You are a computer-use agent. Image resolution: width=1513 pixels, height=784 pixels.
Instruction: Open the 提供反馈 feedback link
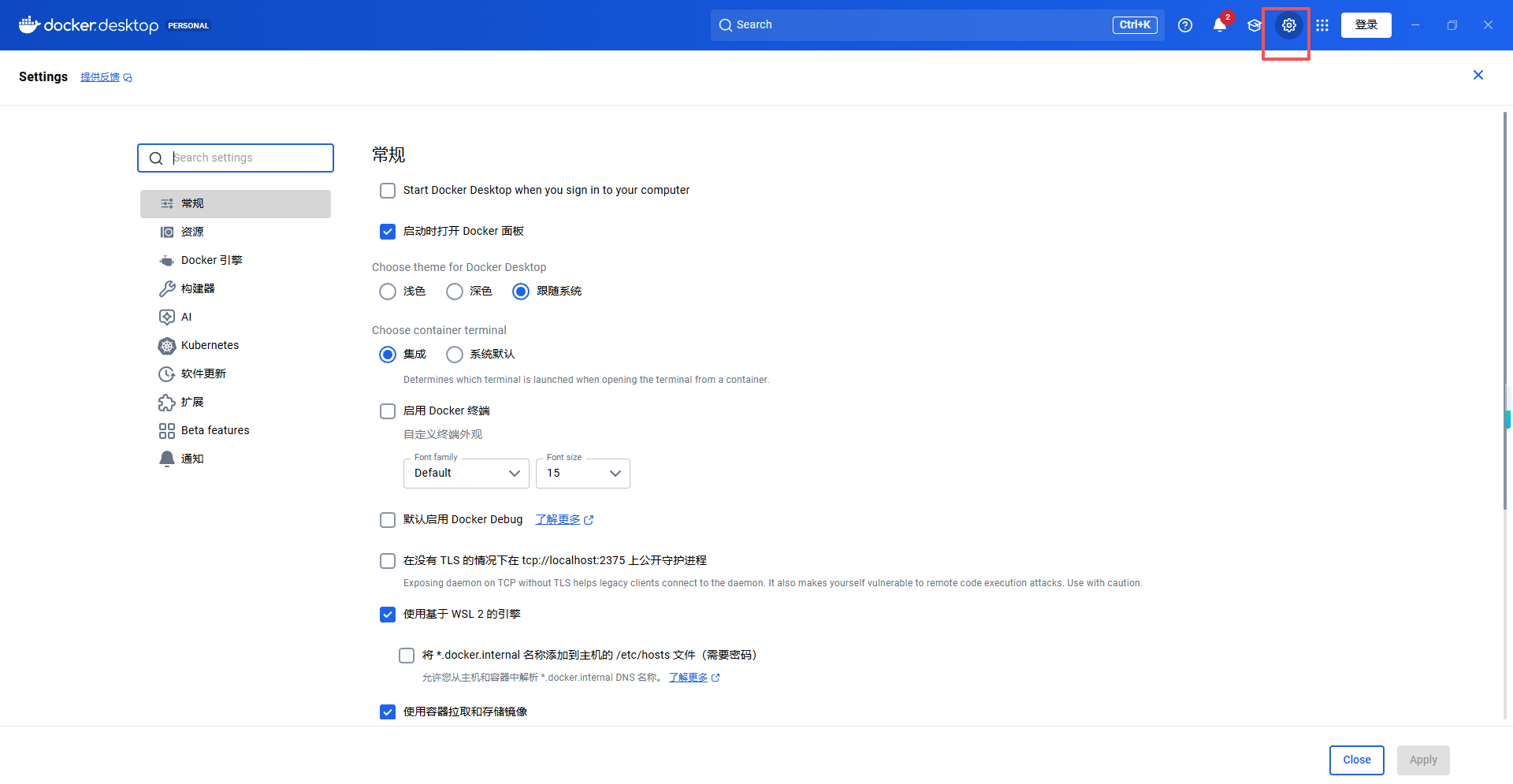[x=100, y=77]
